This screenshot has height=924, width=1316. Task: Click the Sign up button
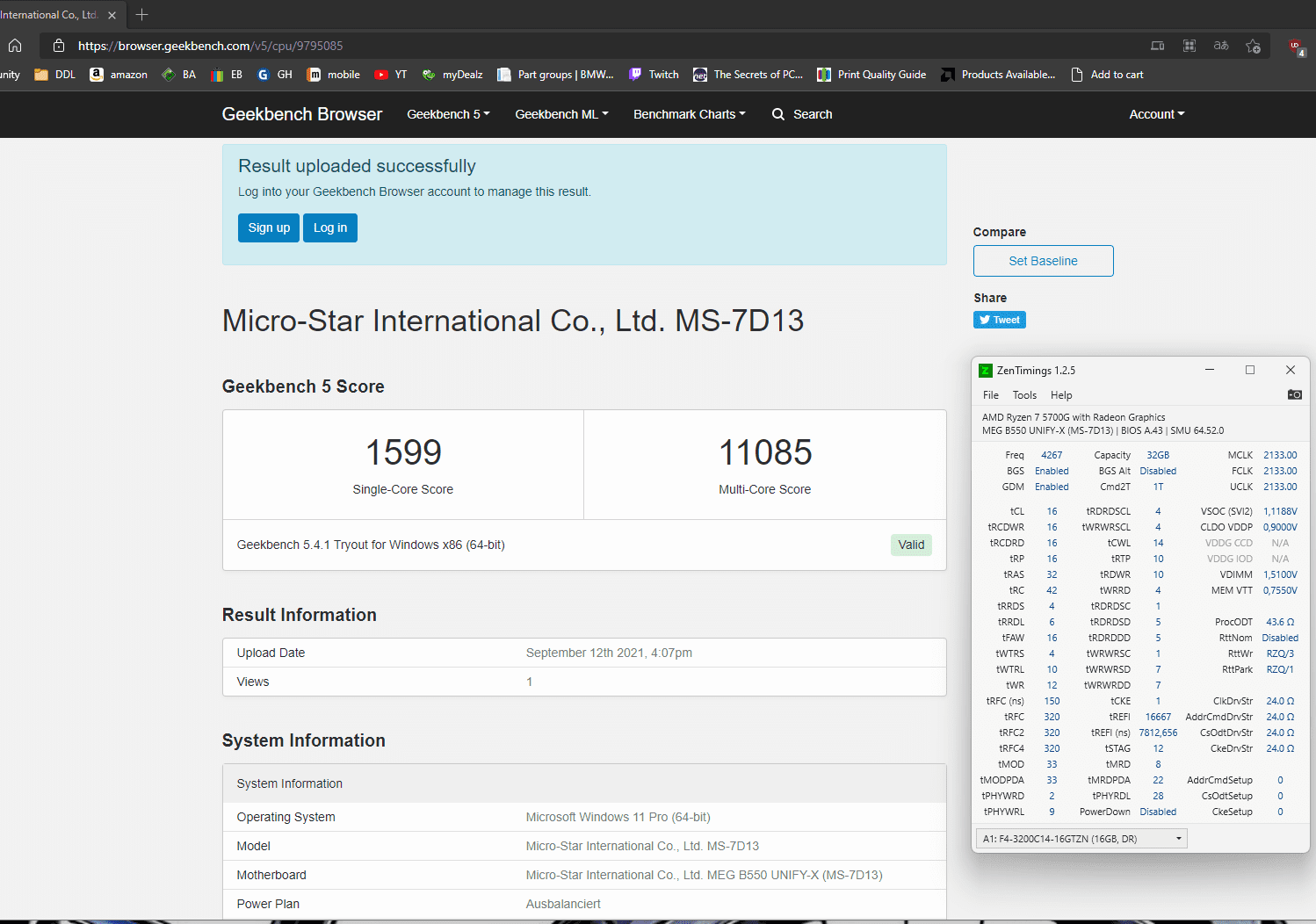[x=269, y=227]
